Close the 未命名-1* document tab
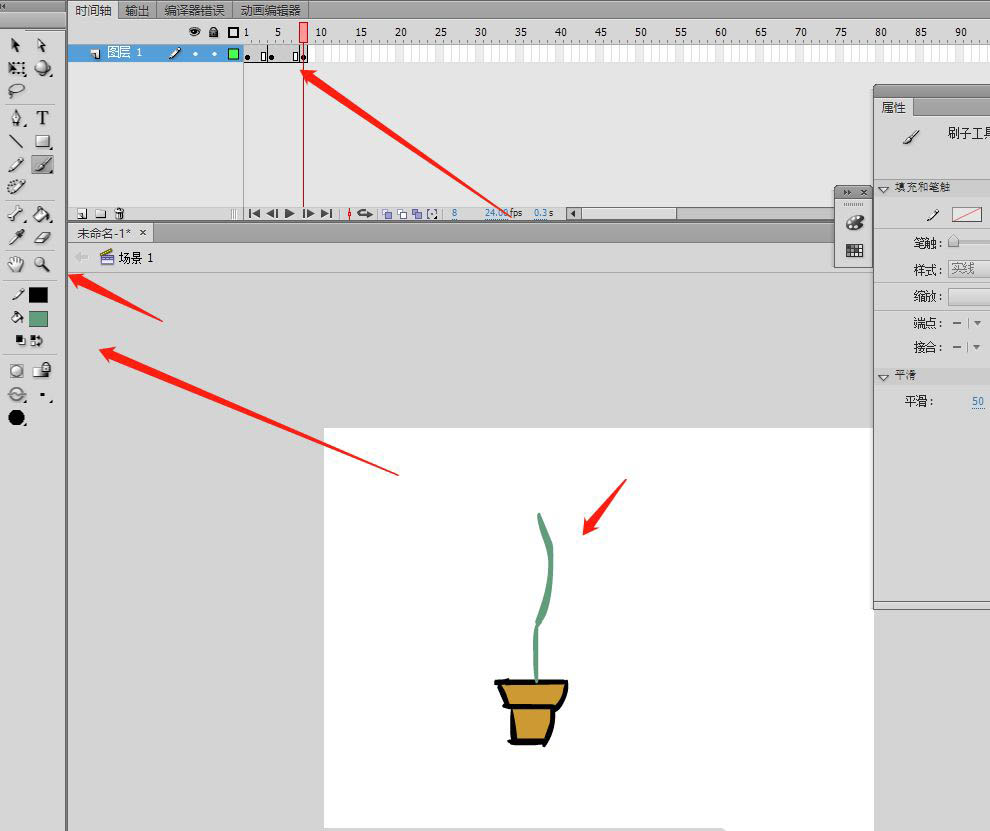990x831 pixels. click(143, 232)
